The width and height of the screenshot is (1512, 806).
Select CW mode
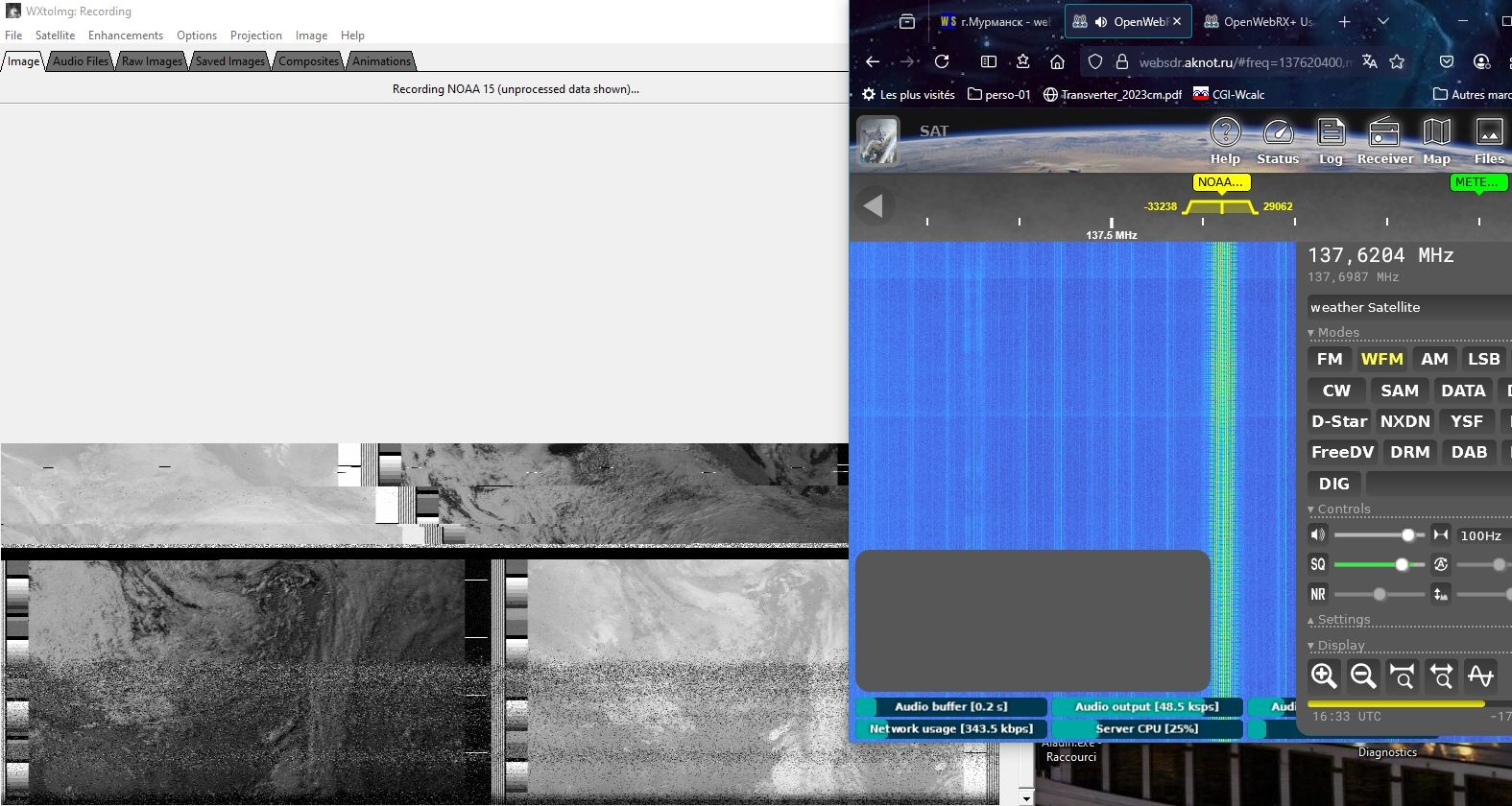[1336, 391]
